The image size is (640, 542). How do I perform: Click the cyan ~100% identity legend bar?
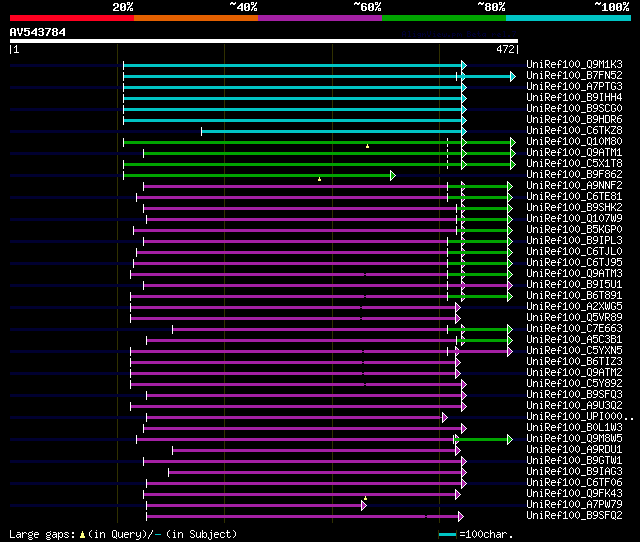tap(569, 18)
